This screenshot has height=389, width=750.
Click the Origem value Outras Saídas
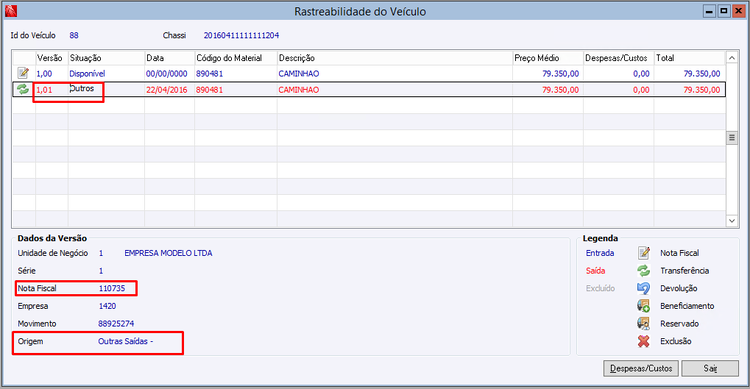125,341
